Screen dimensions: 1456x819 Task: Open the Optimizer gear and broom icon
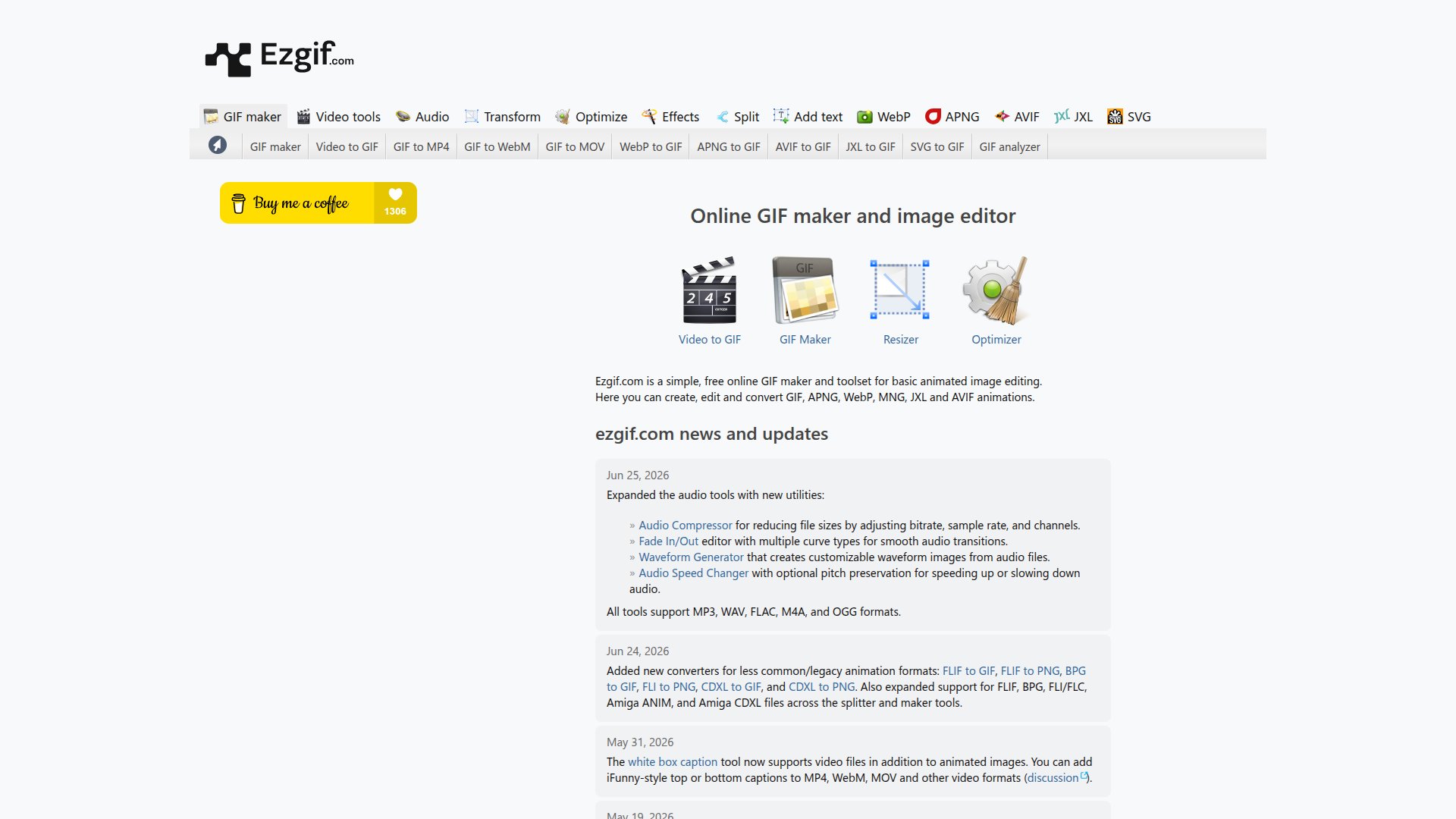(x=996, y=290)
